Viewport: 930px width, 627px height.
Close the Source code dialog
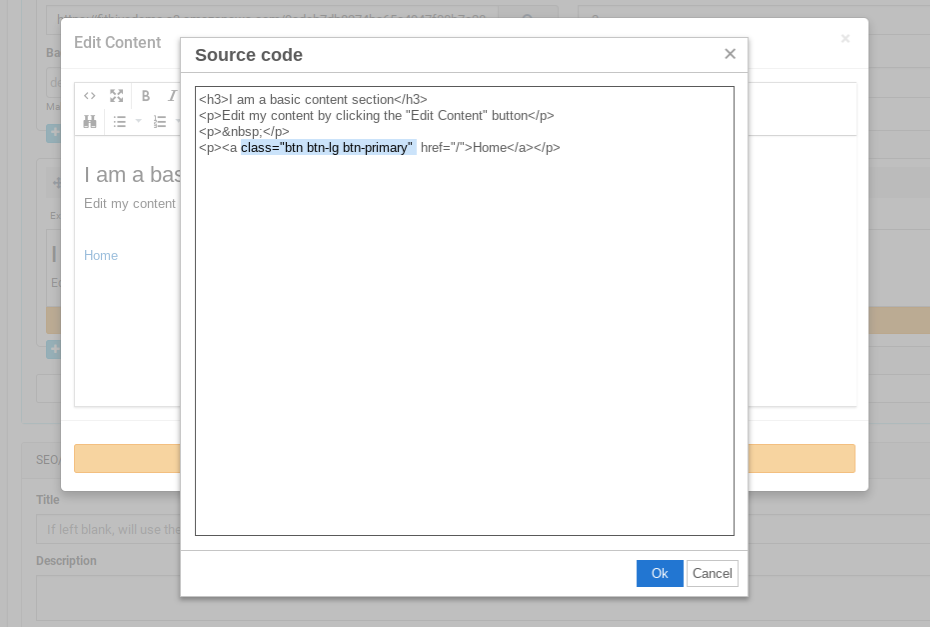tap(730, 54)
